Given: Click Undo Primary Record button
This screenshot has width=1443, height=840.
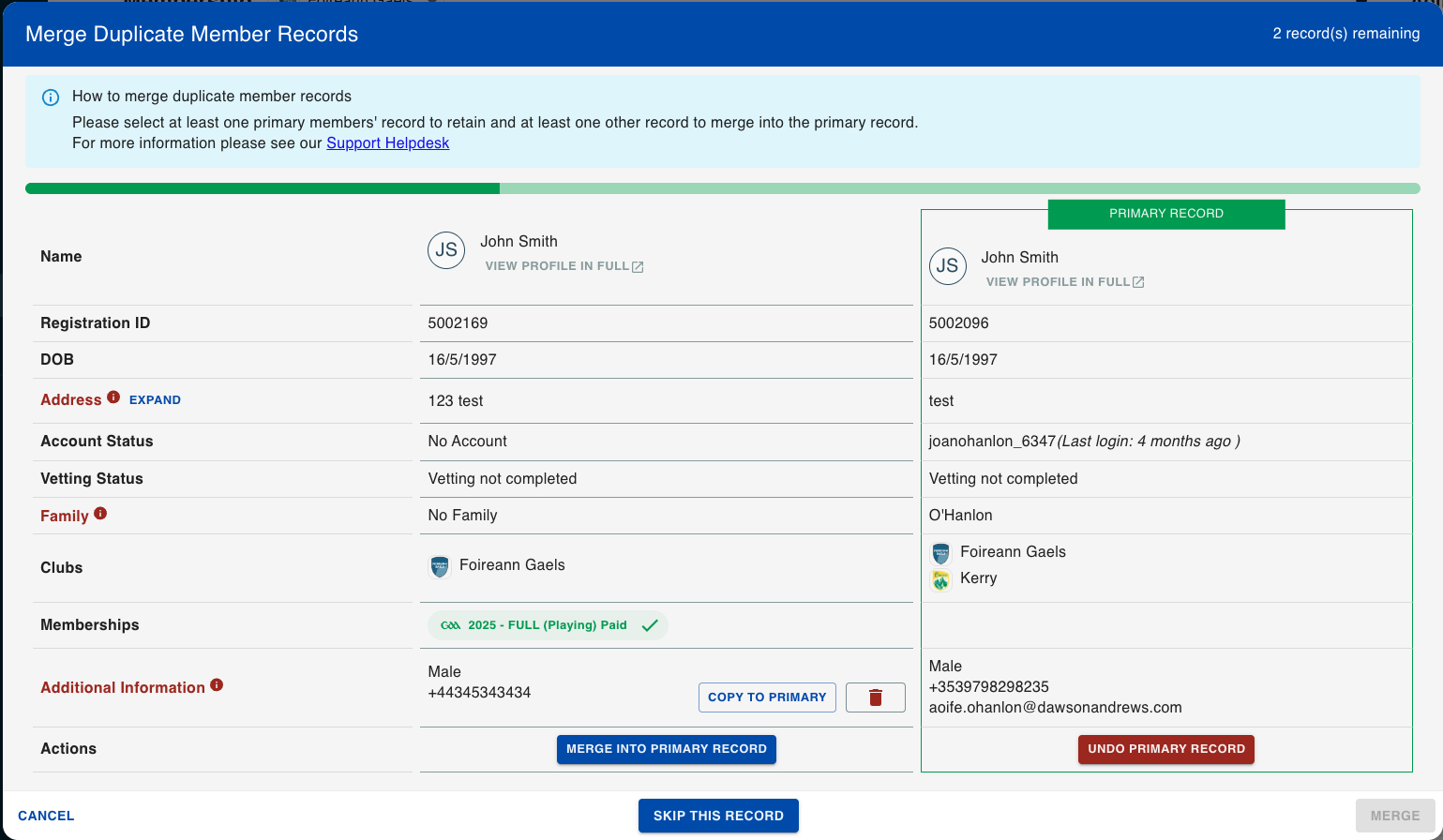Looking at the screenshot, I should pos(1166,749).
